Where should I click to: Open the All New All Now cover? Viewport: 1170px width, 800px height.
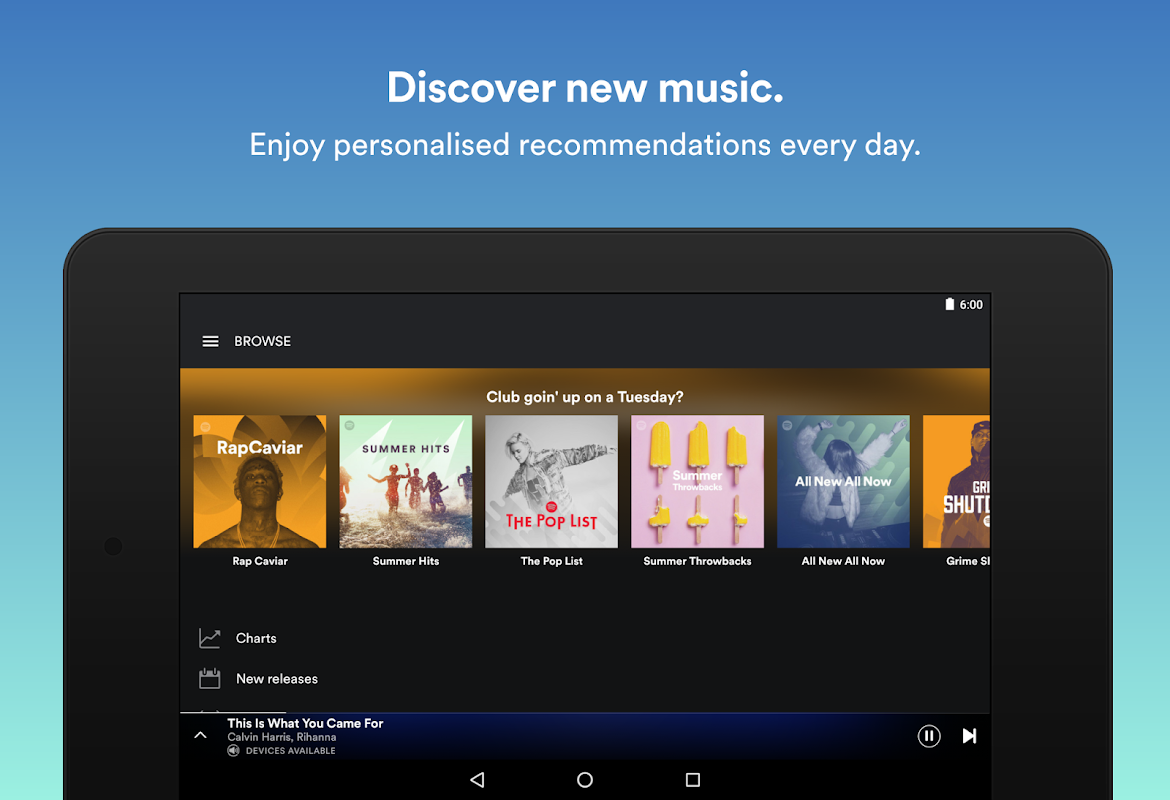click(x=843, y=481)
